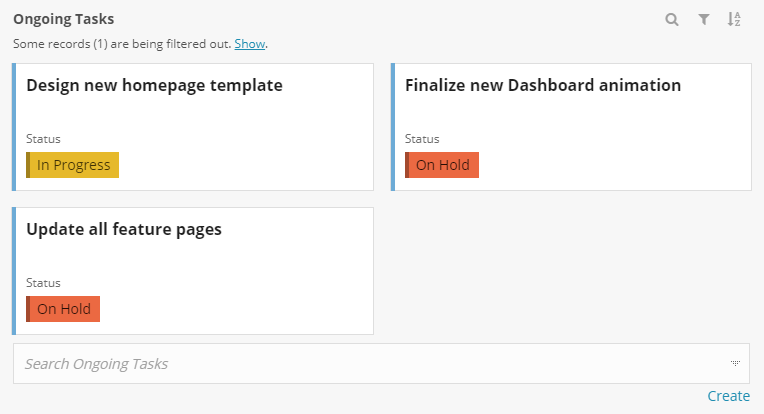764x414 pixels.
Task: Click the search magnifier icon in the header
Action: [x=672, y=19]
